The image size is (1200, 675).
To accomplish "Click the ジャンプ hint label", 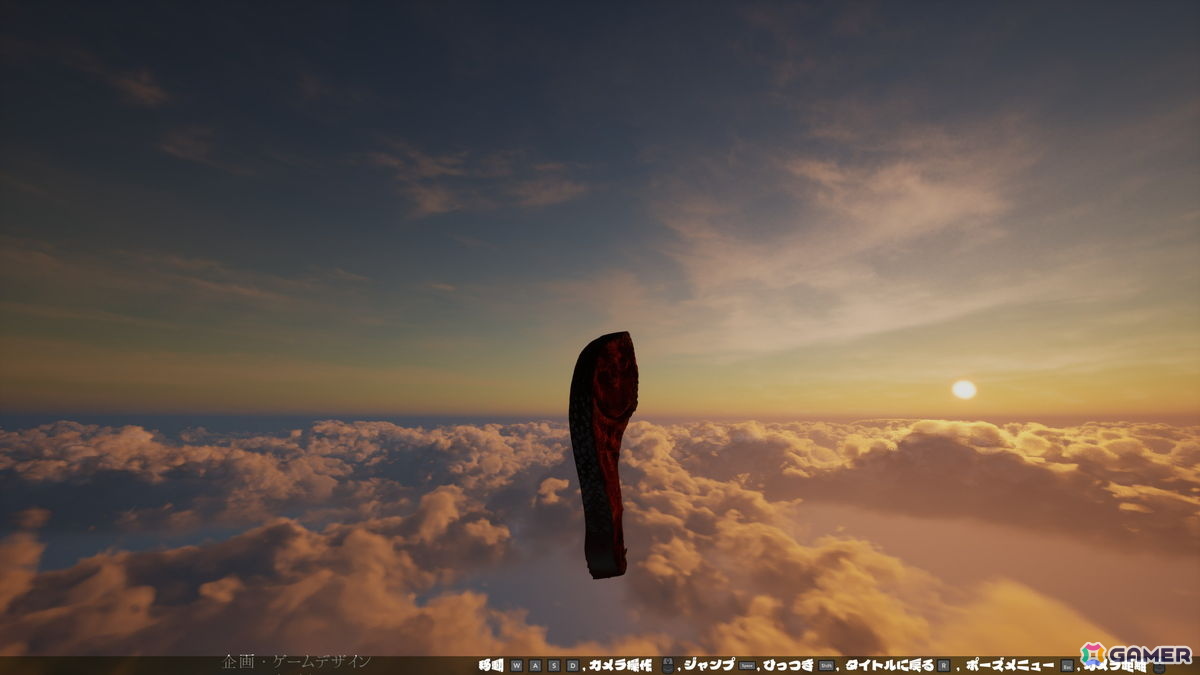I will pos(708,665).
